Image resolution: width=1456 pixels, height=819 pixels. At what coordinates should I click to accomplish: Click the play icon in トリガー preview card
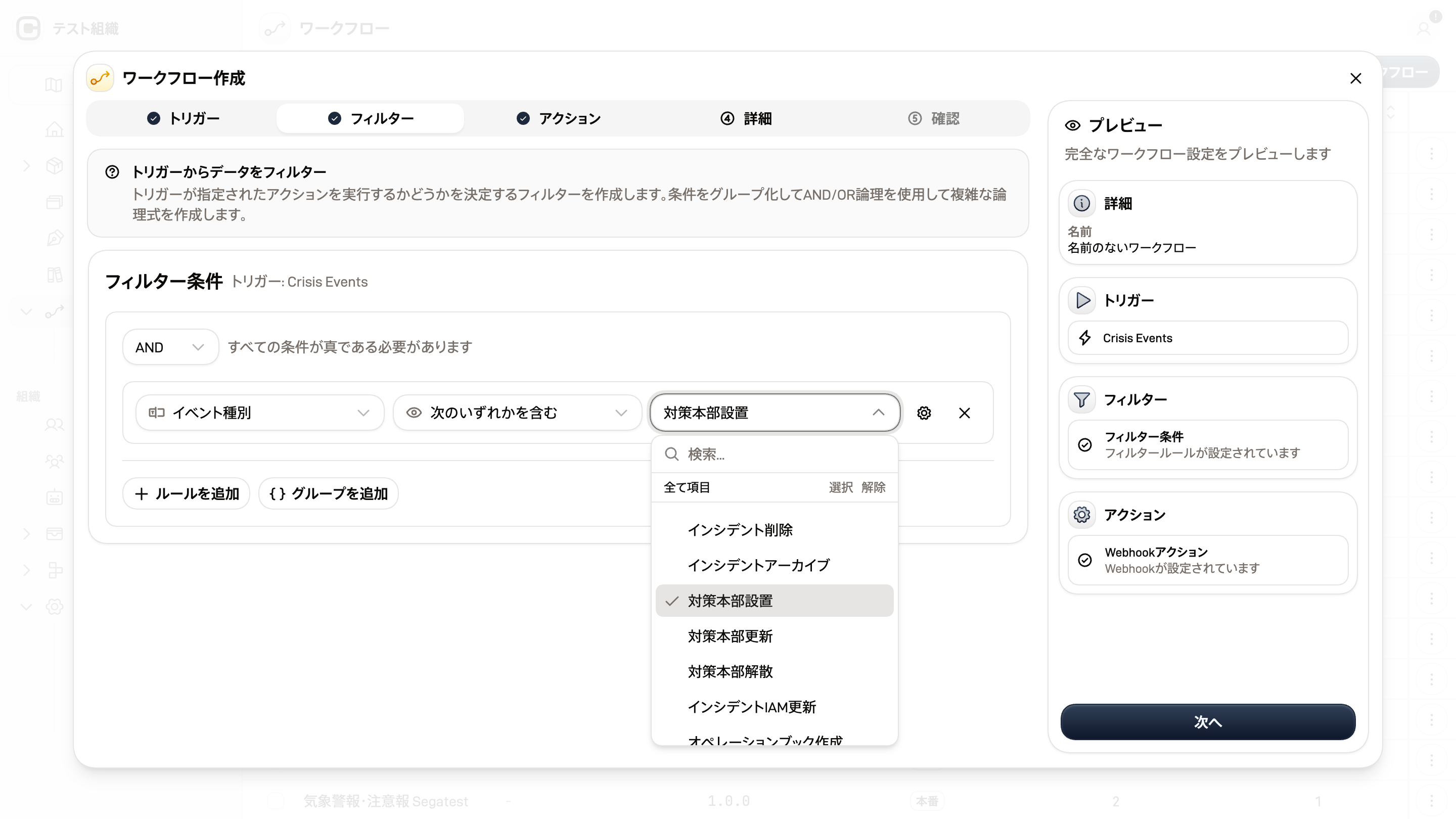(1081, 300)
